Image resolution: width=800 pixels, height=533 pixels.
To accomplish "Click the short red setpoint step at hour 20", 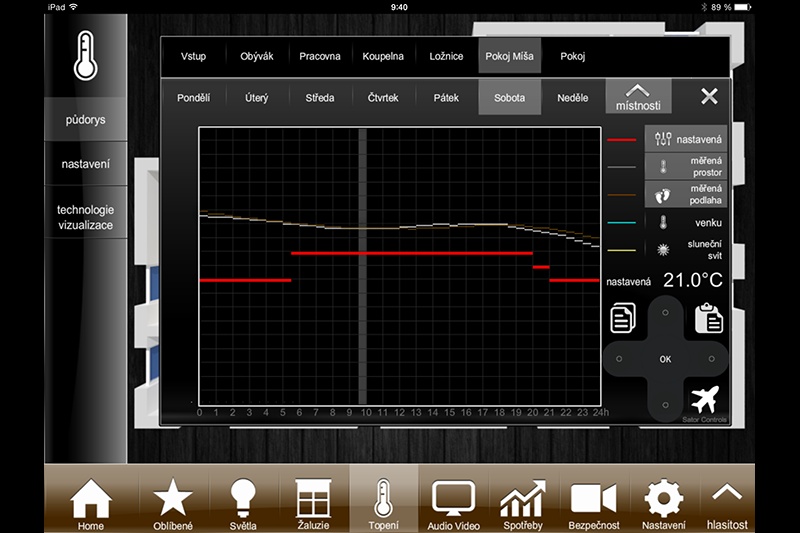I will click(541, 267).
